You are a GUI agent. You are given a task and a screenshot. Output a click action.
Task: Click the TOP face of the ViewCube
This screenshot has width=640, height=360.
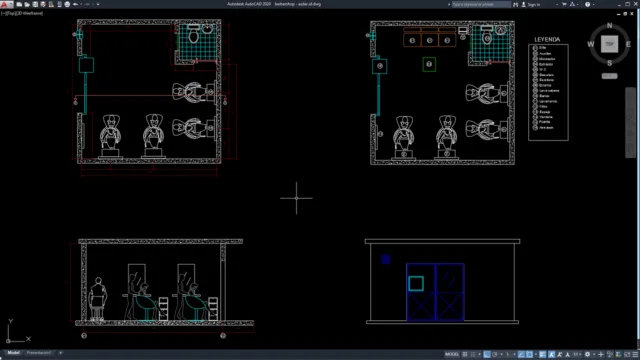coord(609,44)
